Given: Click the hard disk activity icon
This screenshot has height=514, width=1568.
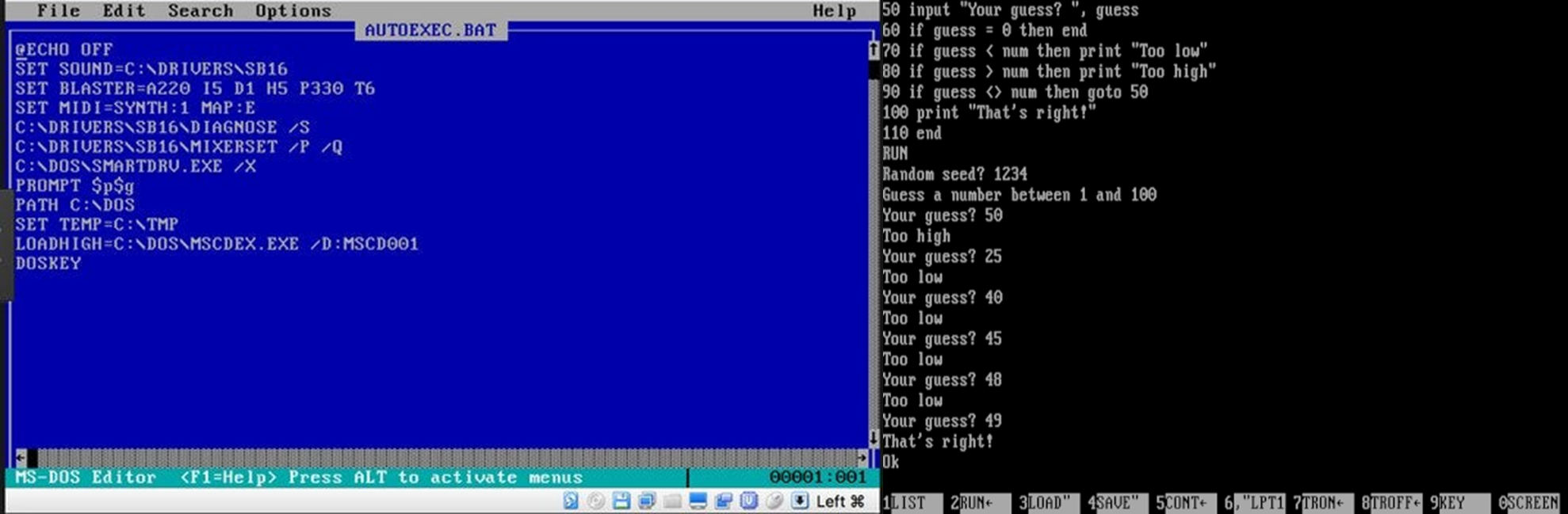Looking at the screenshot, I should pyautogui.click(x=571, y=501).
